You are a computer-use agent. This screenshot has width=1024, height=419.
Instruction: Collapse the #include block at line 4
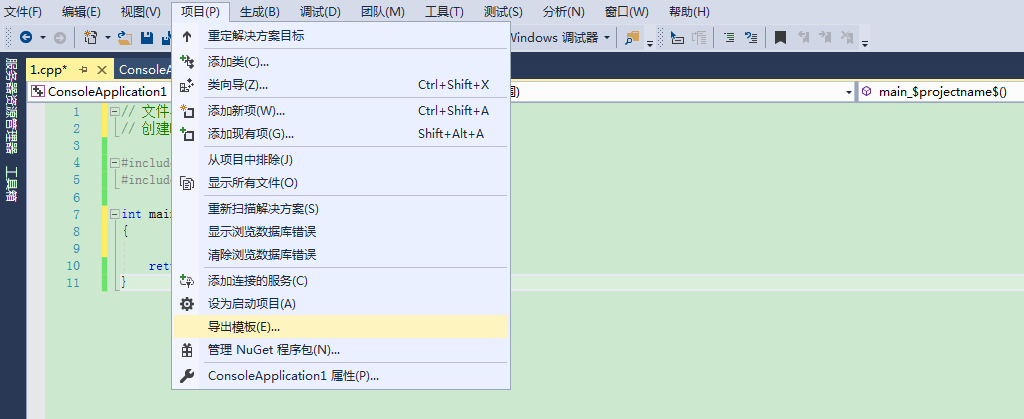(114, 163)
